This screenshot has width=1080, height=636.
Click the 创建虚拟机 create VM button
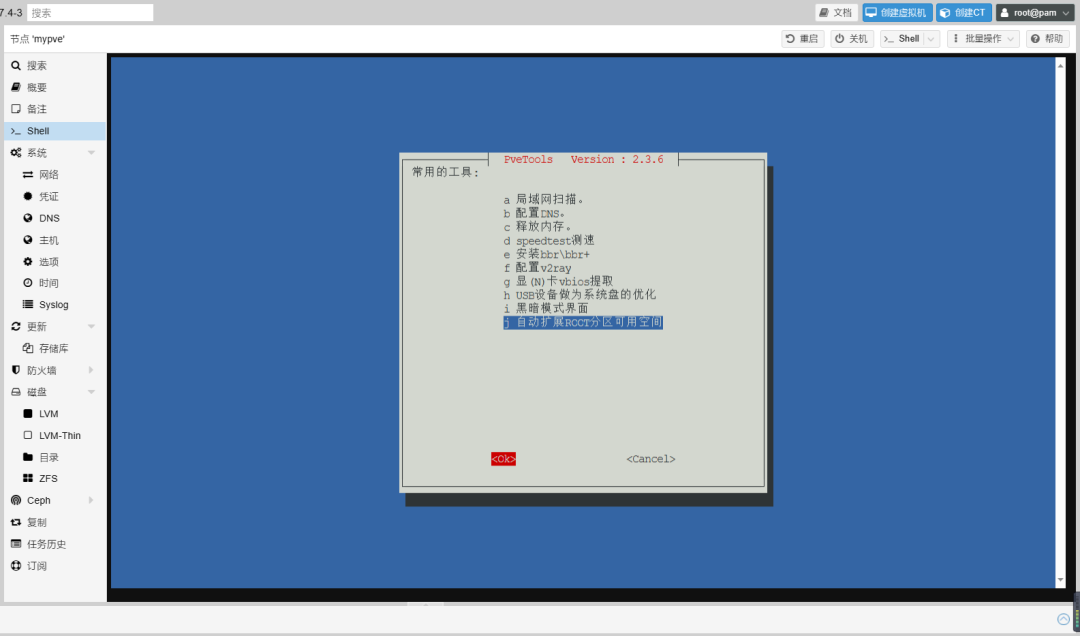(897, 12)
